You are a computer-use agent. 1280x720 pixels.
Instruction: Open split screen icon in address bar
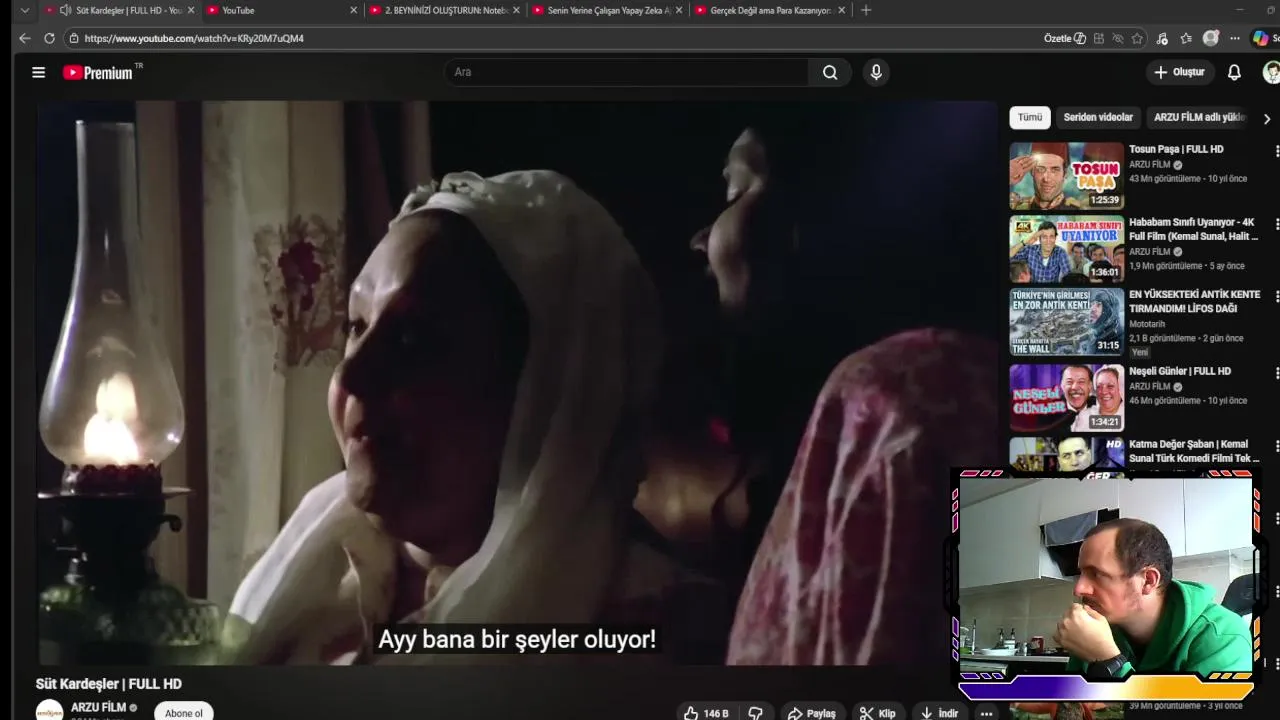(1099, 38)
